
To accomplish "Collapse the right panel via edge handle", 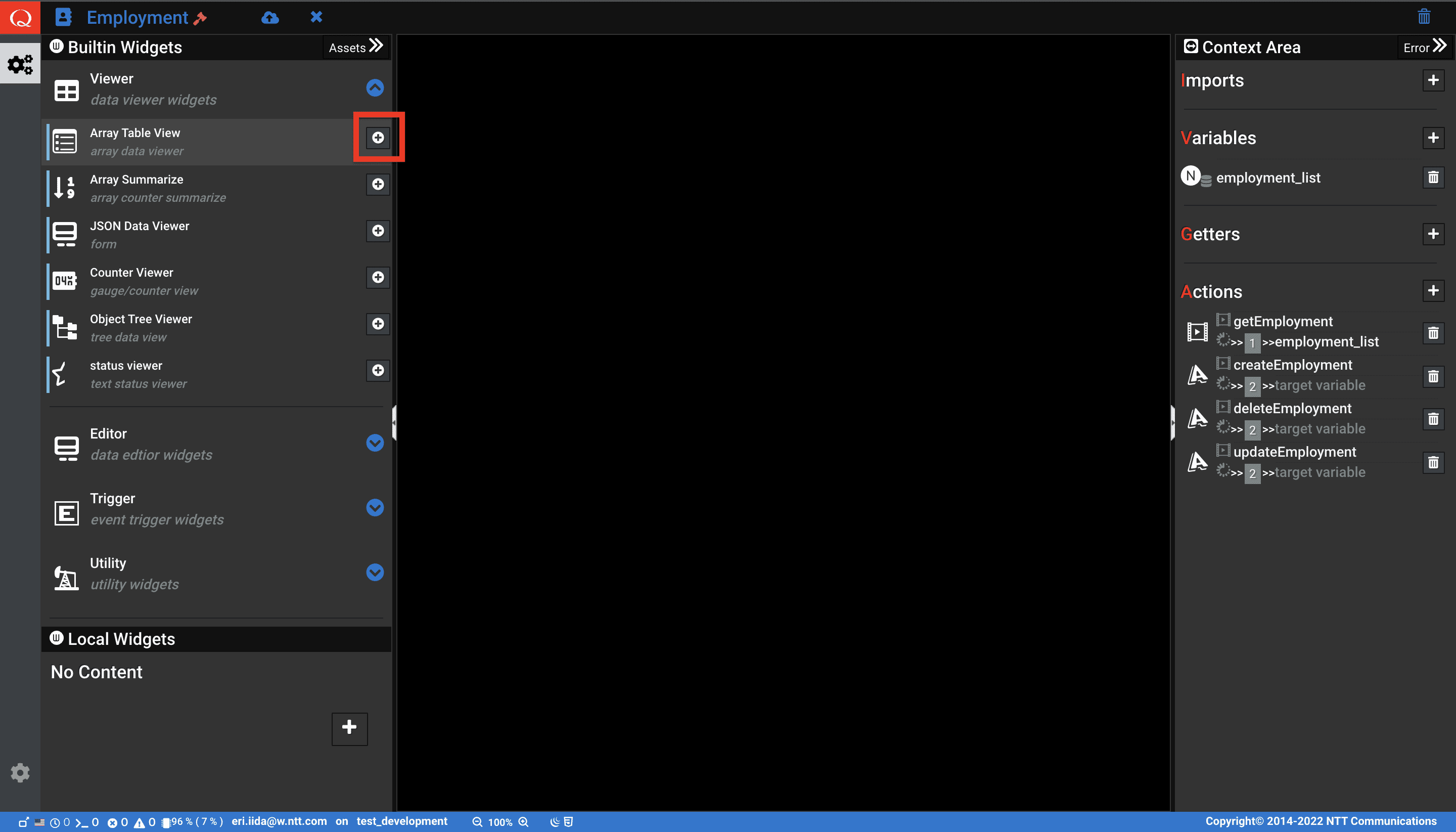I will pyautogui.click(x=1172, y=423).
